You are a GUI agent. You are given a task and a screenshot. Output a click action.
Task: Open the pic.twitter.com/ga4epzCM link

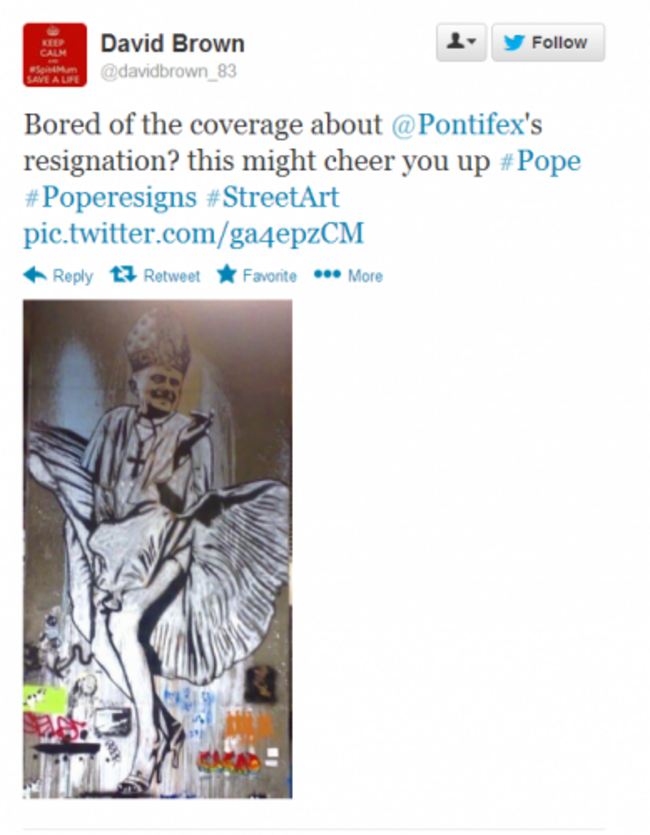click(x=194, y=234)
